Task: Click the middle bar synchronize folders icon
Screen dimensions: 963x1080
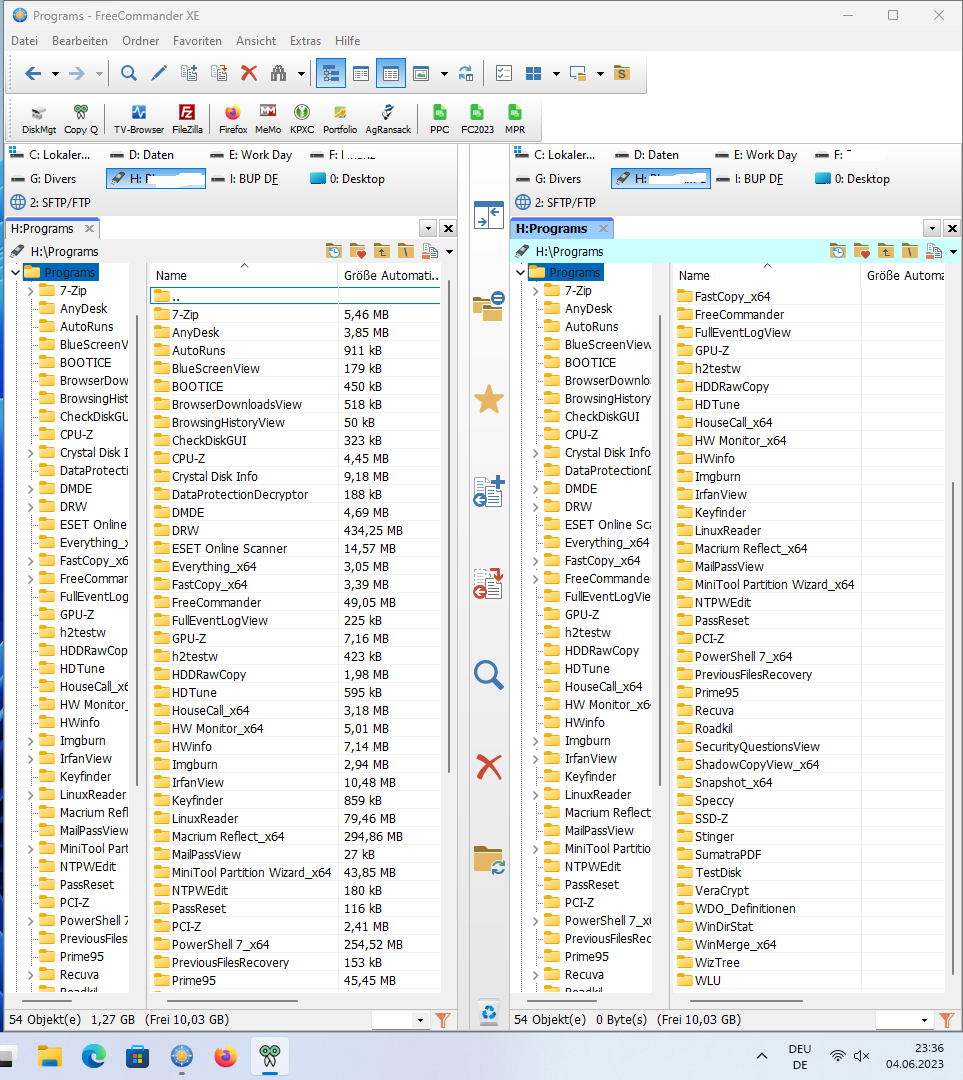Action: pyautogui.click(x=488, y=860)
